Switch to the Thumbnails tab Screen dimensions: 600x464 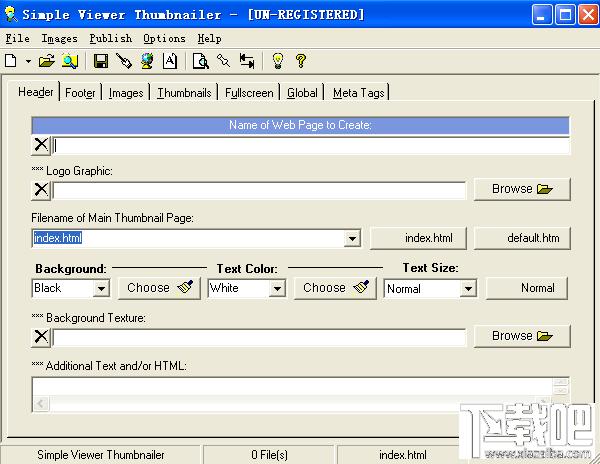(x=184, y=93)
